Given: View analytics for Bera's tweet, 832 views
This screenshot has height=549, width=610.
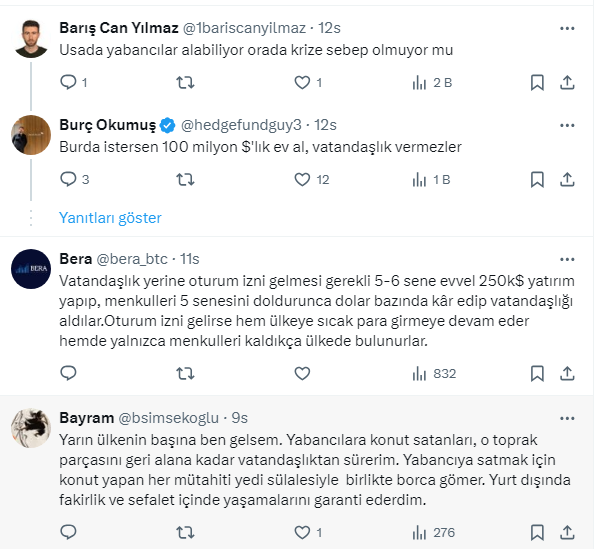Looking at the screenshot, I should pos(434,373).
